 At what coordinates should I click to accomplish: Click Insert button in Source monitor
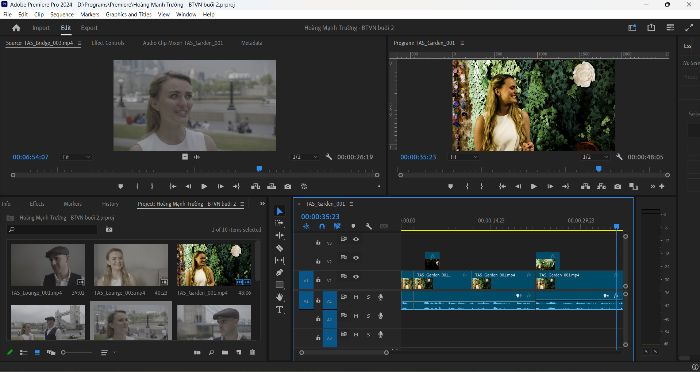[255, 186]
